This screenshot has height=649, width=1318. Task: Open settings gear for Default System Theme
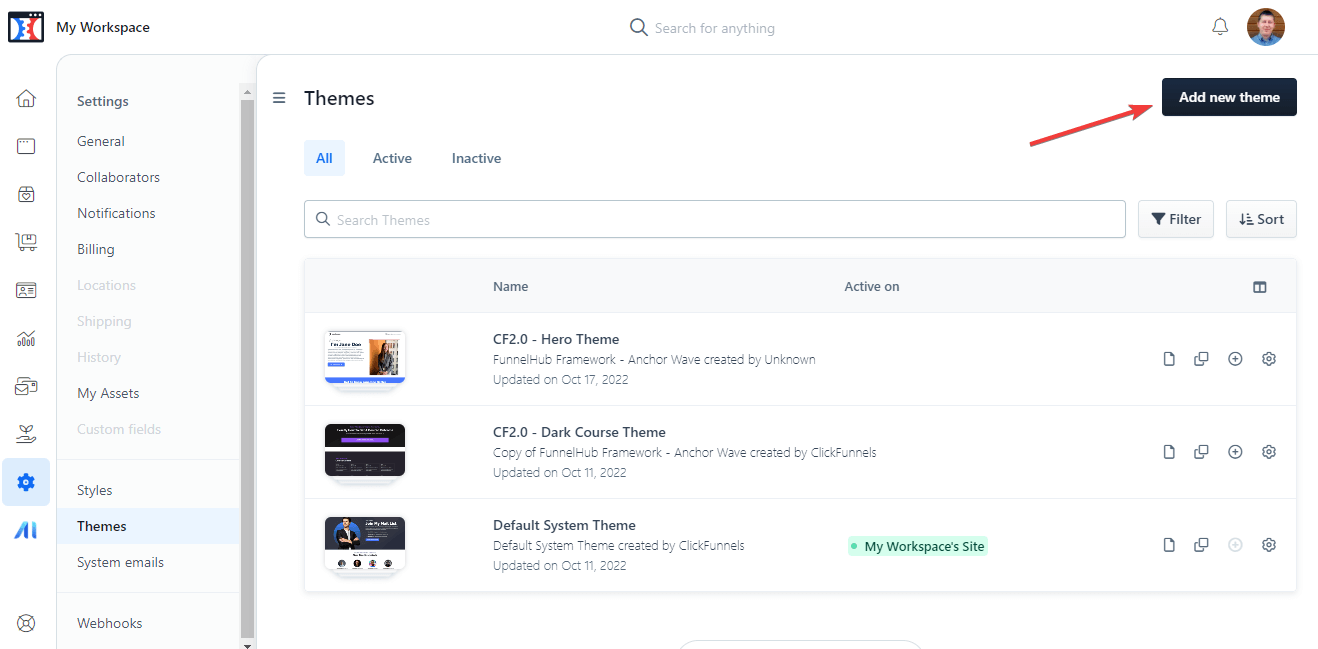(x=1268, y=544)
